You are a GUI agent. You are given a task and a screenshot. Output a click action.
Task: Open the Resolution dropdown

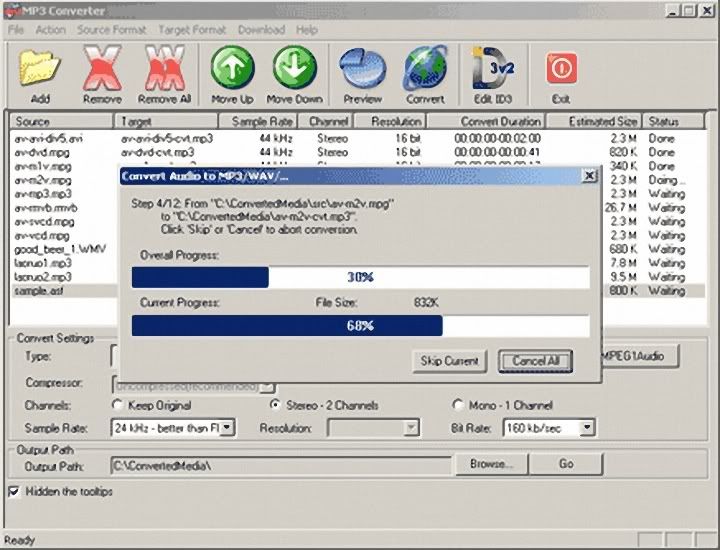[411, 428]
